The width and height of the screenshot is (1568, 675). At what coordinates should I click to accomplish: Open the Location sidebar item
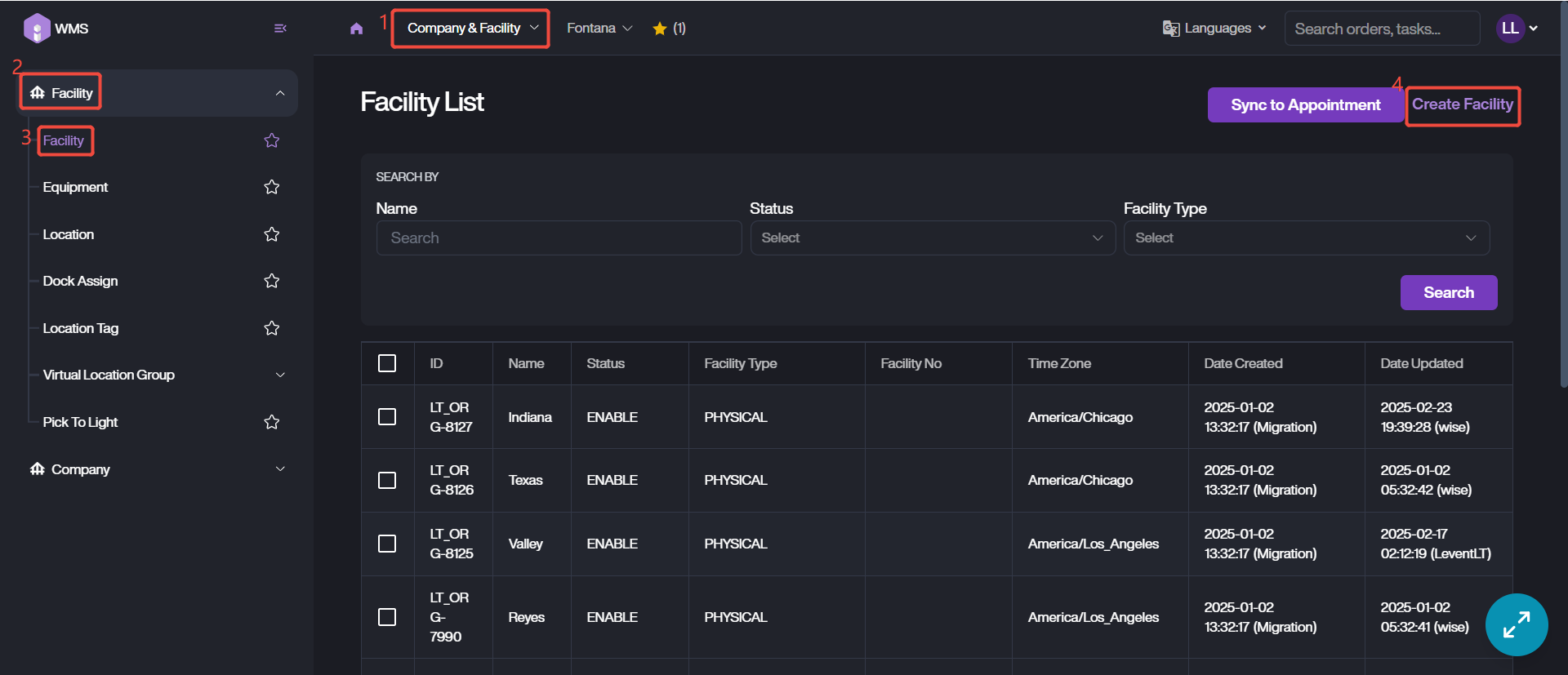pyautogui.click(x=69, y=234)
